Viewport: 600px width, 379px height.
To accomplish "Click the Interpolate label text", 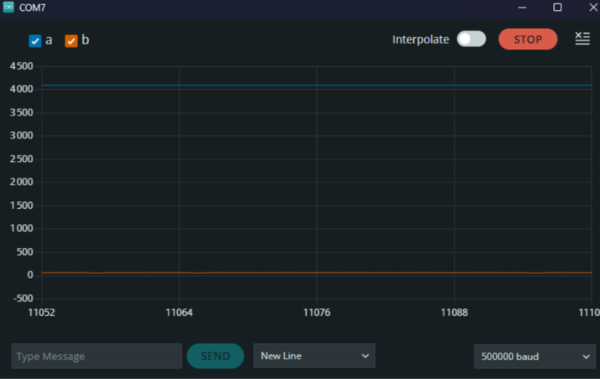I will click(421, 39).
